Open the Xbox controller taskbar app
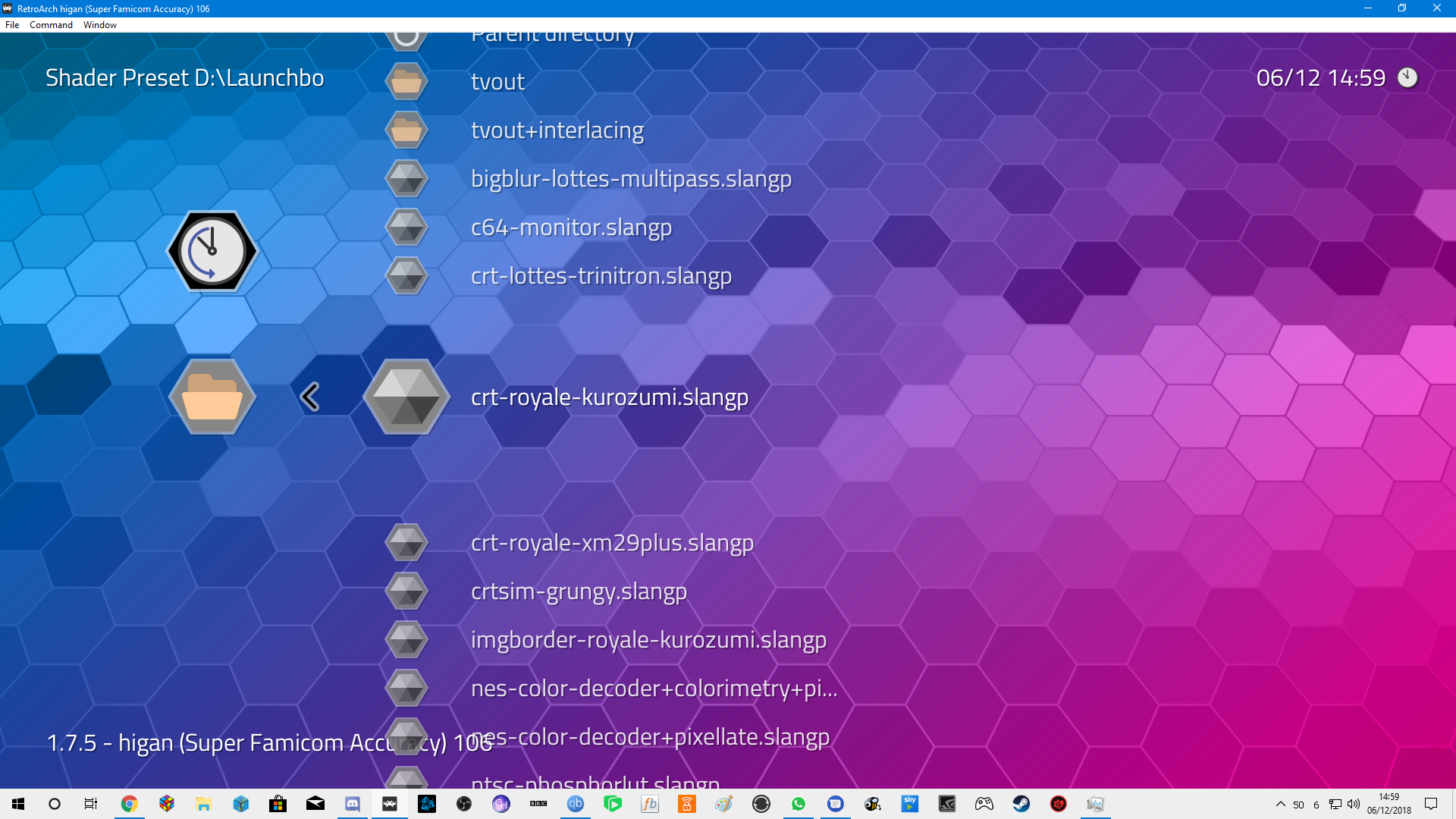 [984, 804]
